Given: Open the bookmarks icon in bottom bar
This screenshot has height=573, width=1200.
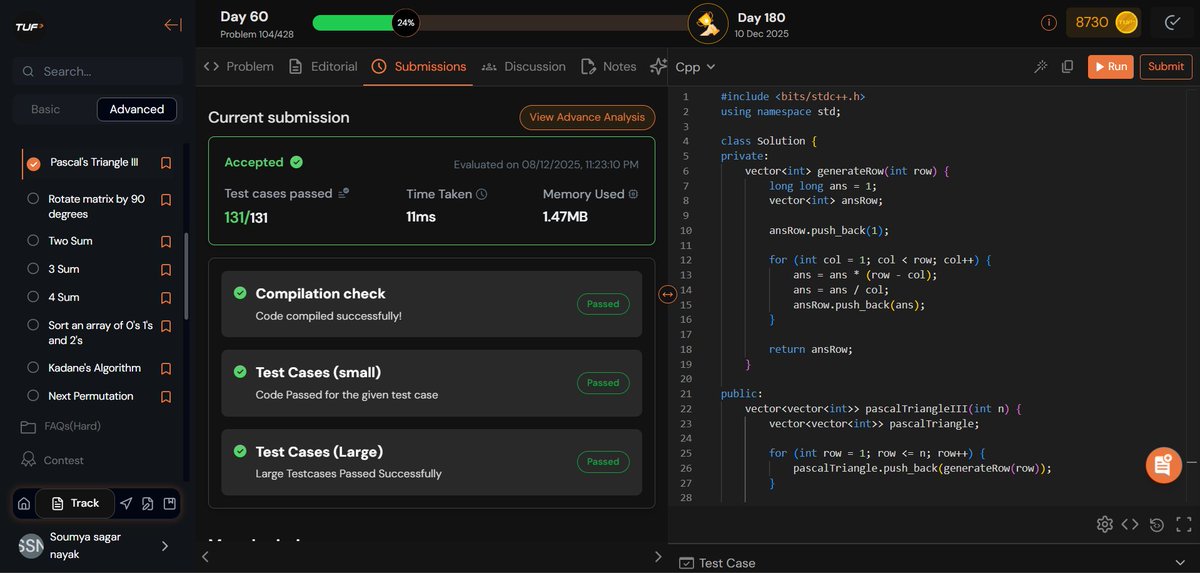Looking at the screenshot, I should point(170,503).
